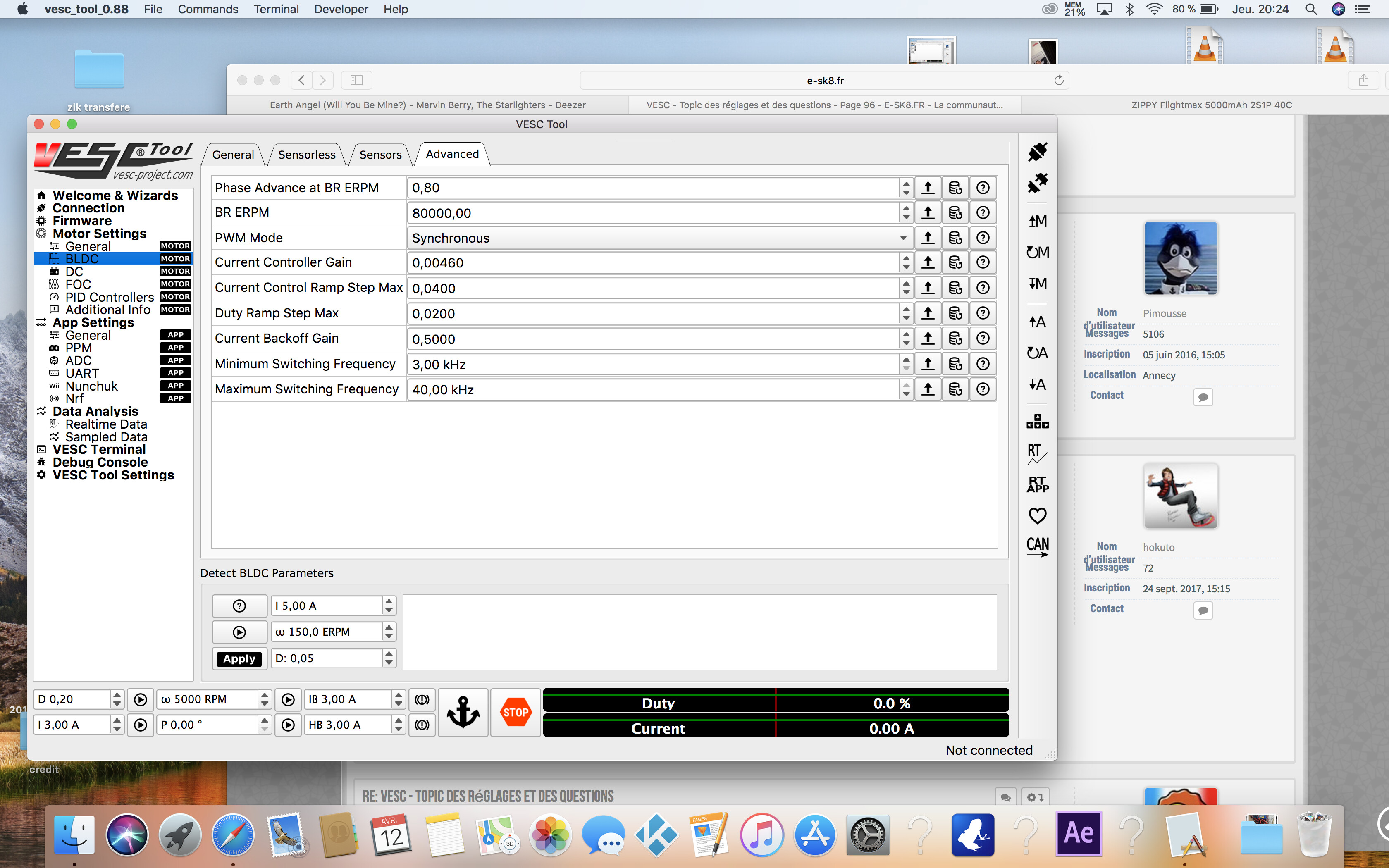1389x868 pixels.
Task: Click stepper of I 5,00 A detect field
Action: coord(389,606)
